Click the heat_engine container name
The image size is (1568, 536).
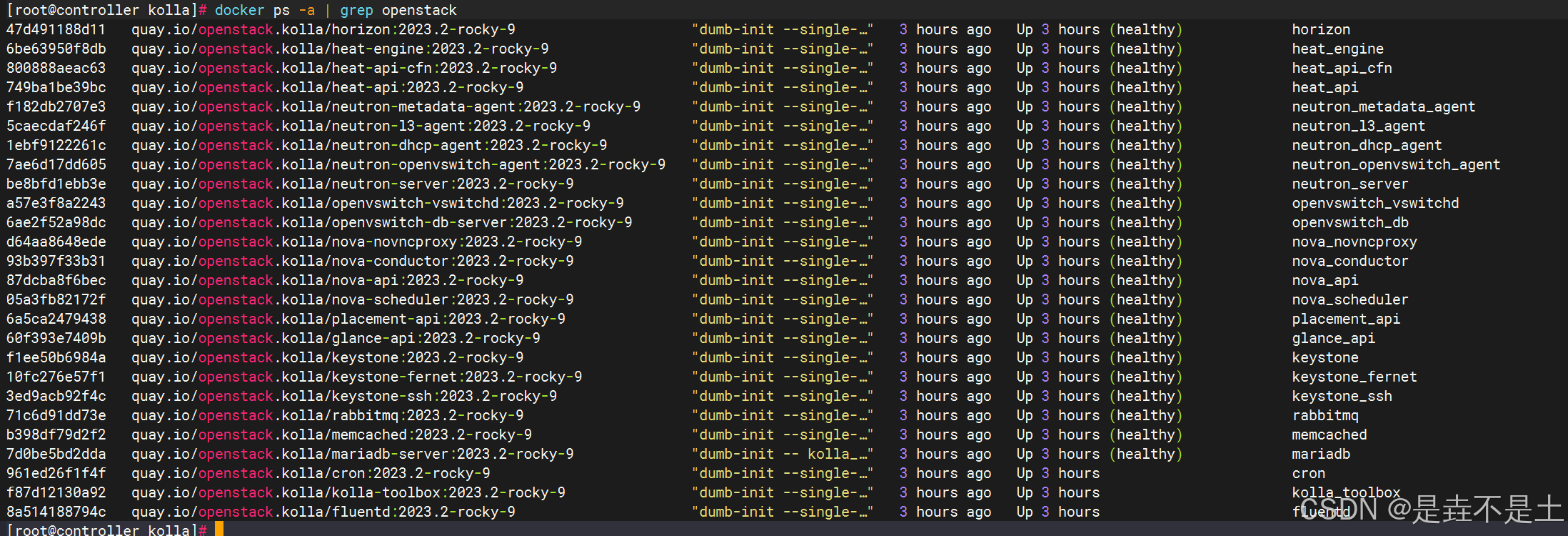1338,49
